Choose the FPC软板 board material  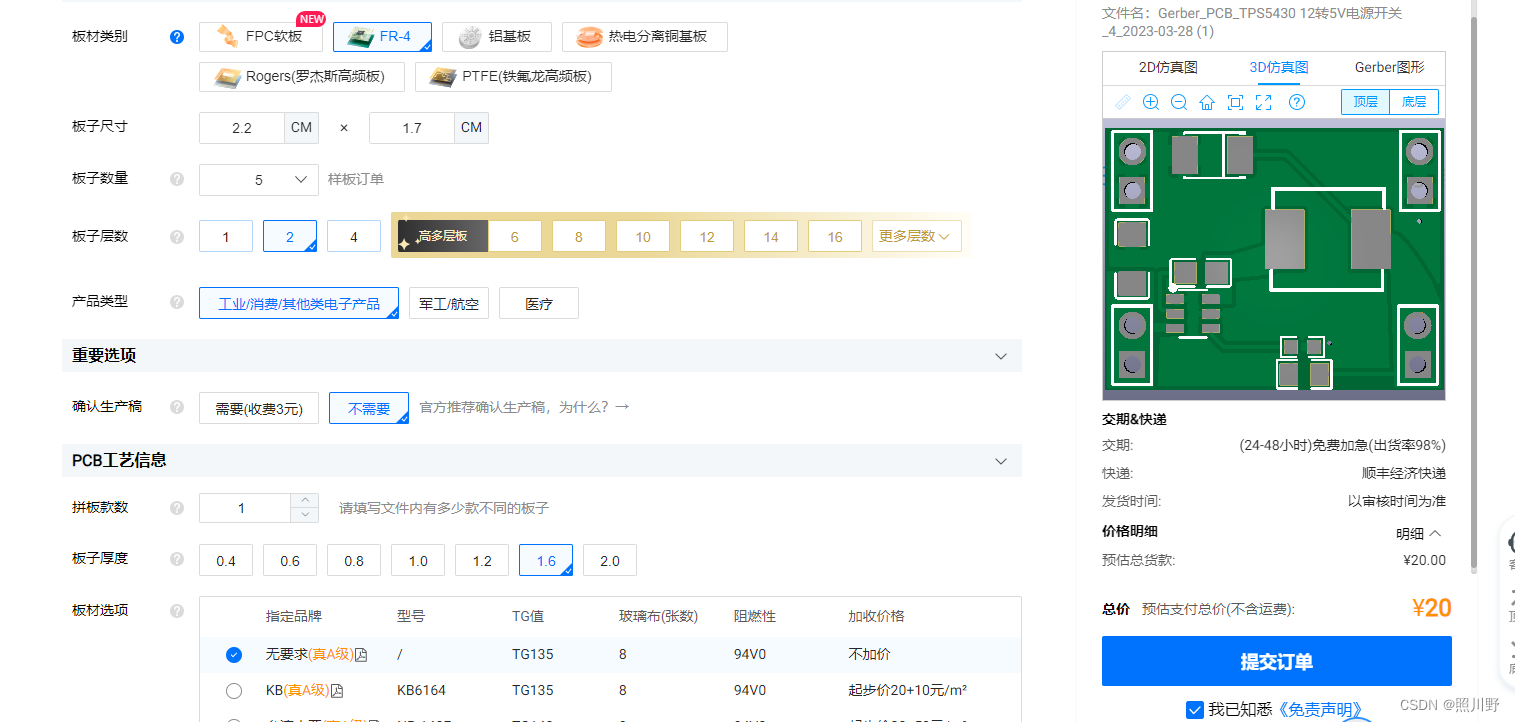coord(261,37)
